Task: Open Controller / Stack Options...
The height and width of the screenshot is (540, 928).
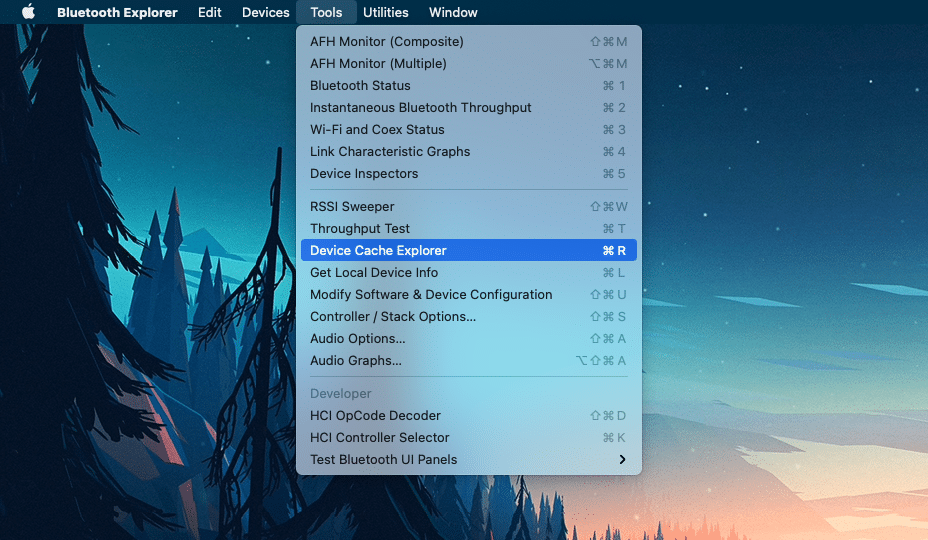Action: [469, 316]
